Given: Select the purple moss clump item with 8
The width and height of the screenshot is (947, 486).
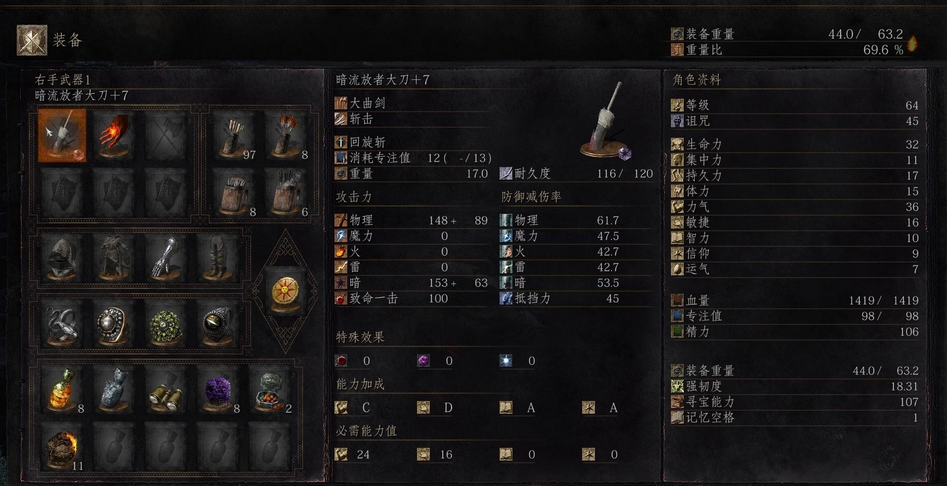Looking at the screenshot, I should point(217,389).
